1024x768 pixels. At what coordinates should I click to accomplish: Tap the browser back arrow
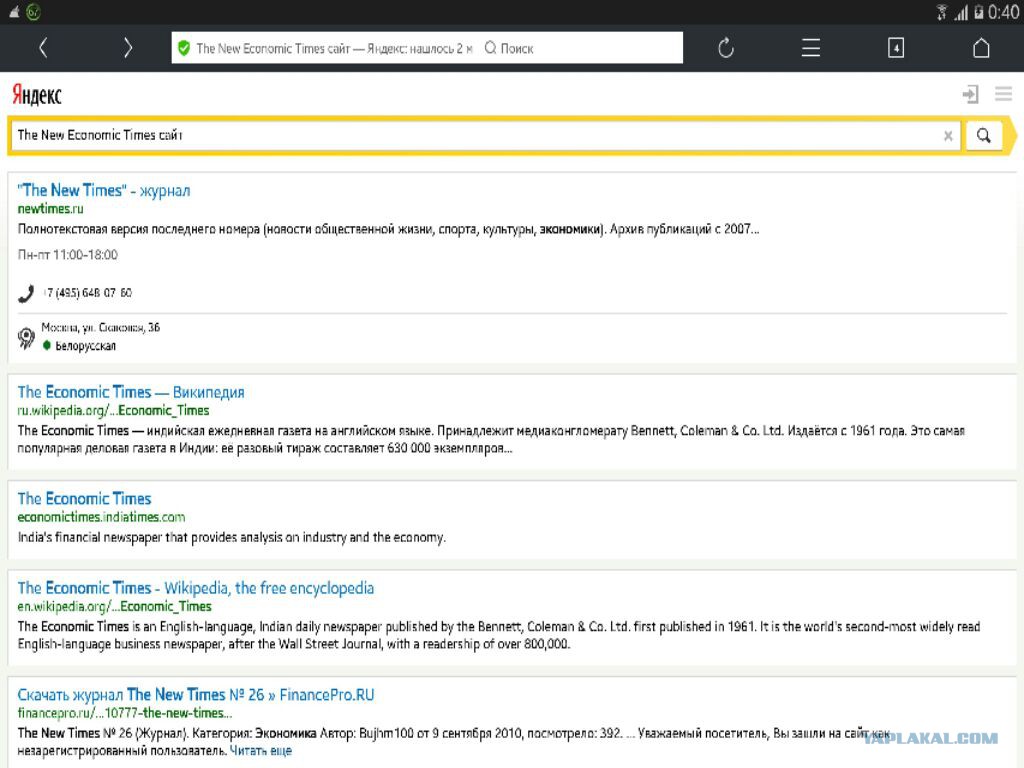[43, 48]
